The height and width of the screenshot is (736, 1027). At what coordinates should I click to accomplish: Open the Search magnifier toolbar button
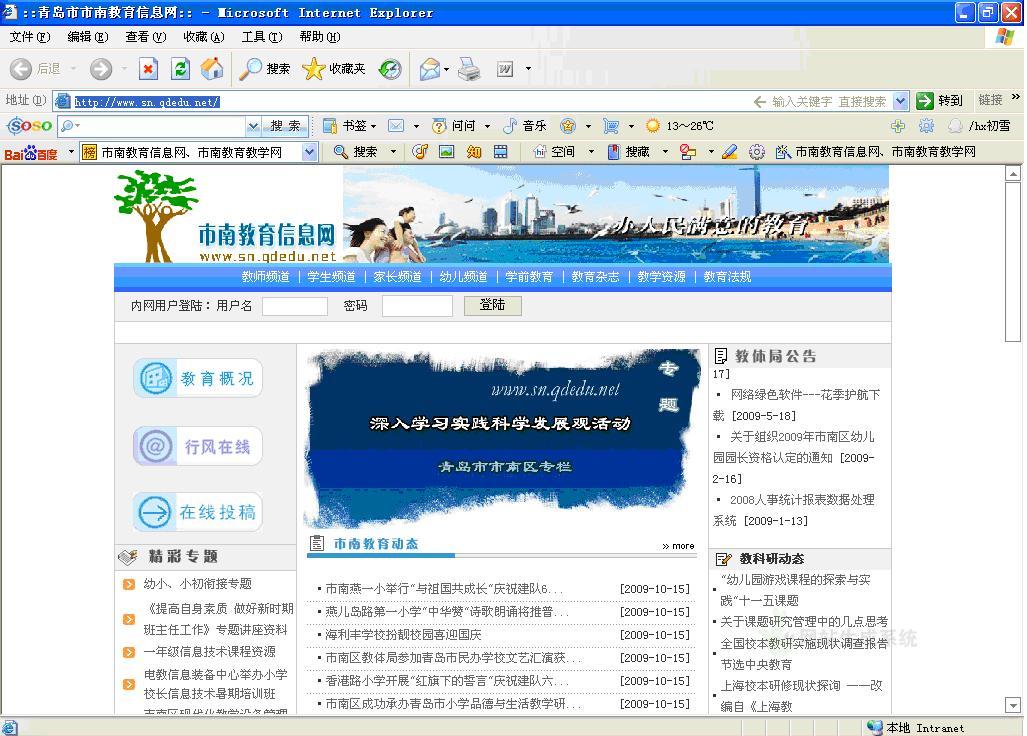click(x=265, y=69)
